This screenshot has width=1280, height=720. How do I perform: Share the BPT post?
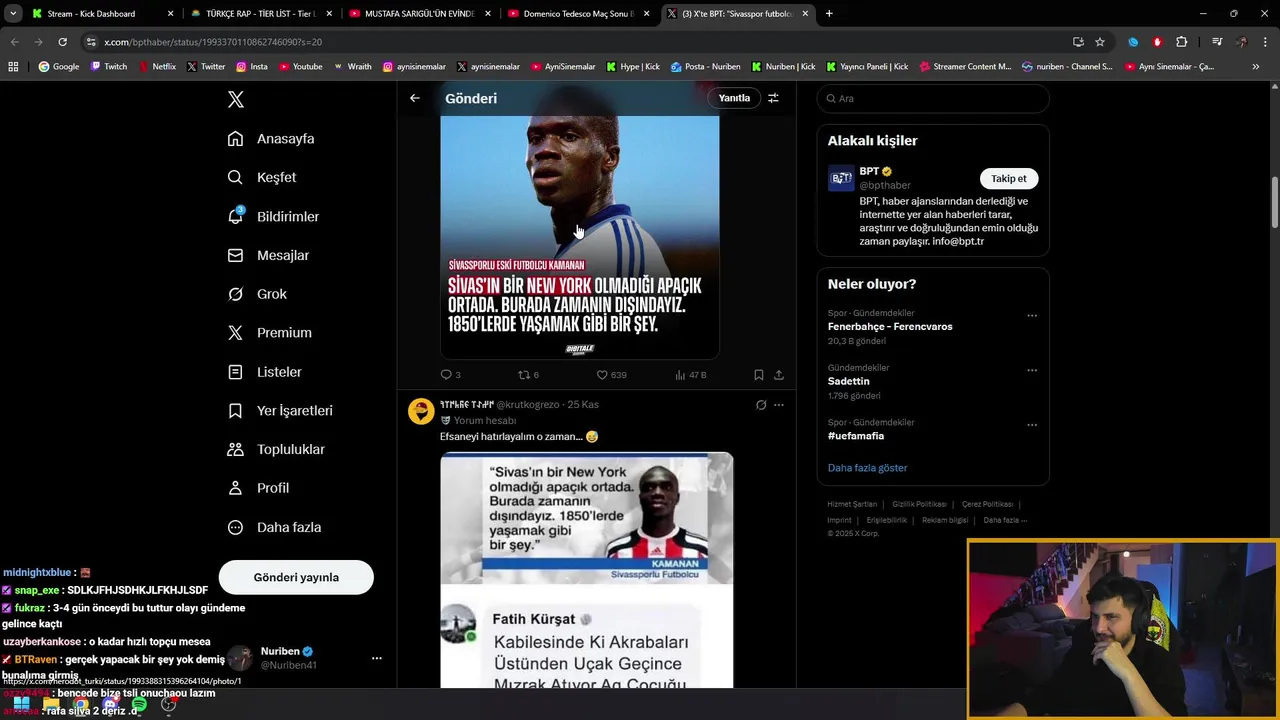(x=779, y=375)
